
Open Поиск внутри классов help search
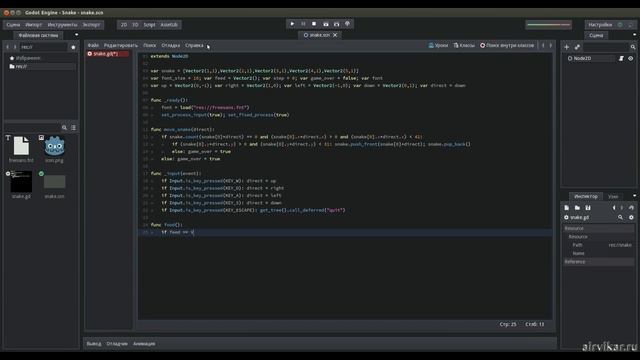507,45
